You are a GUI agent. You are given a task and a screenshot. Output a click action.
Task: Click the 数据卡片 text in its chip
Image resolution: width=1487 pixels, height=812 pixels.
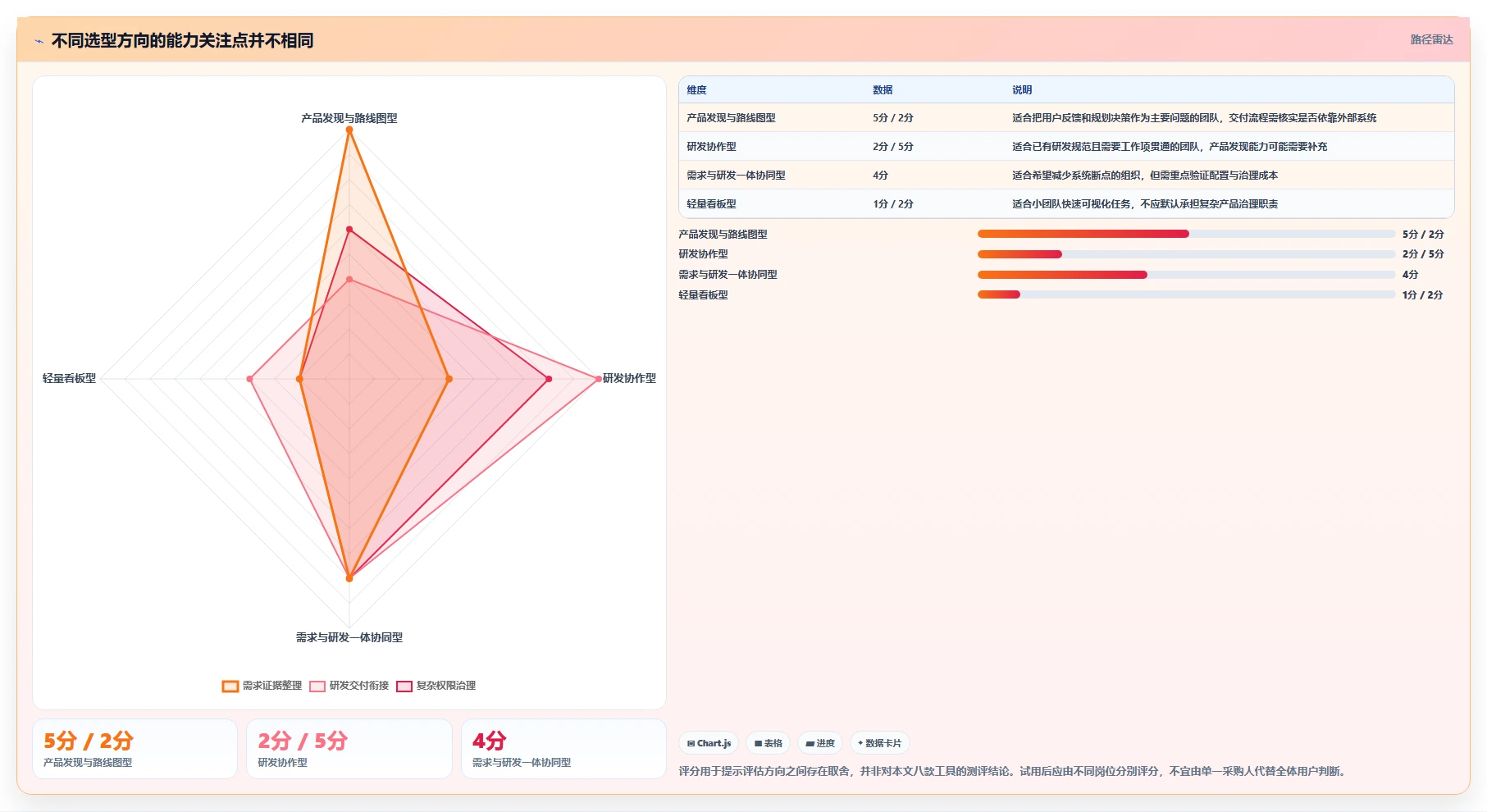point(883,744)
